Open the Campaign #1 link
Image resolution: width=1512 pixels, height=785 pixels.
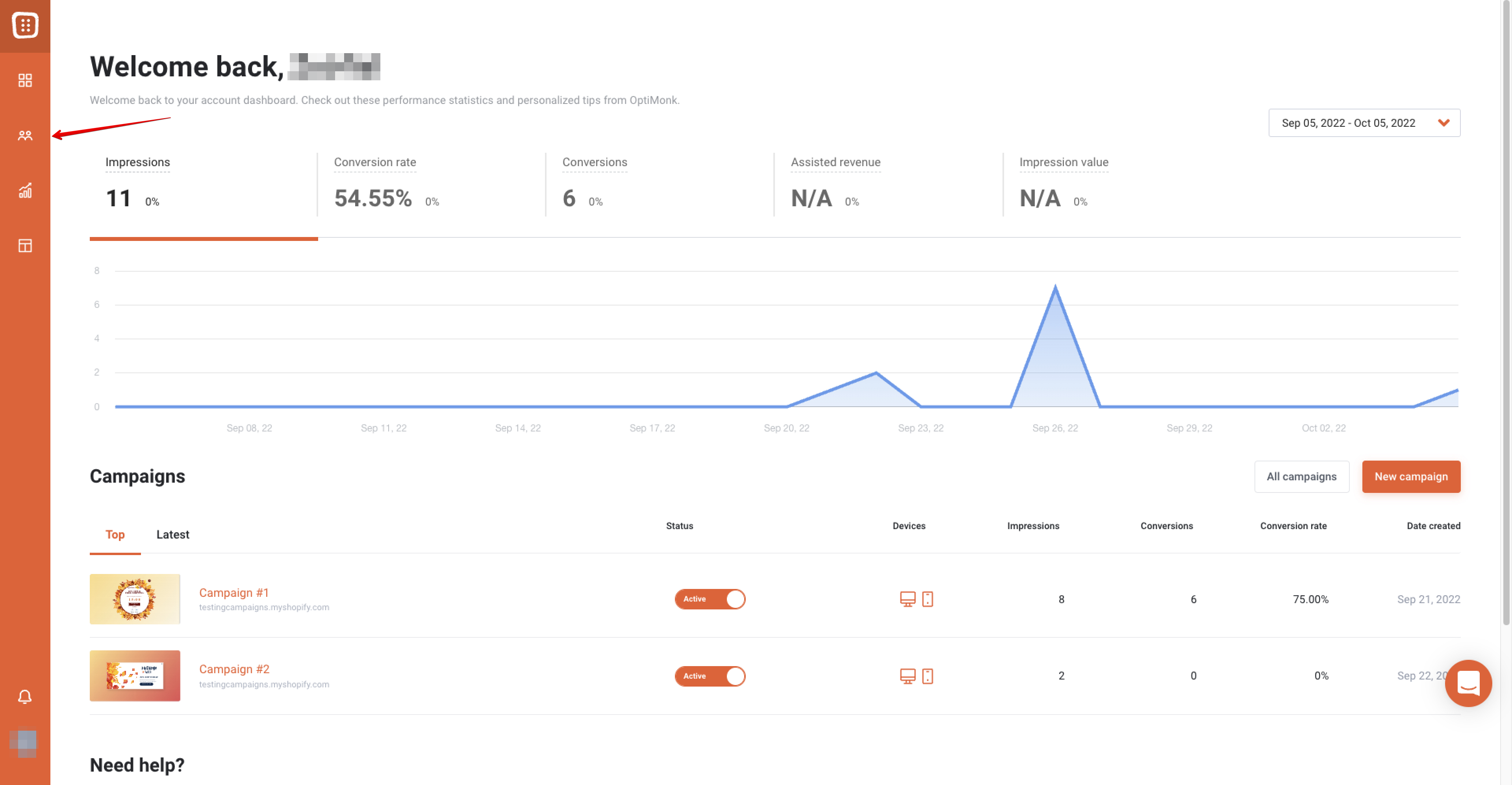point(233,592)
